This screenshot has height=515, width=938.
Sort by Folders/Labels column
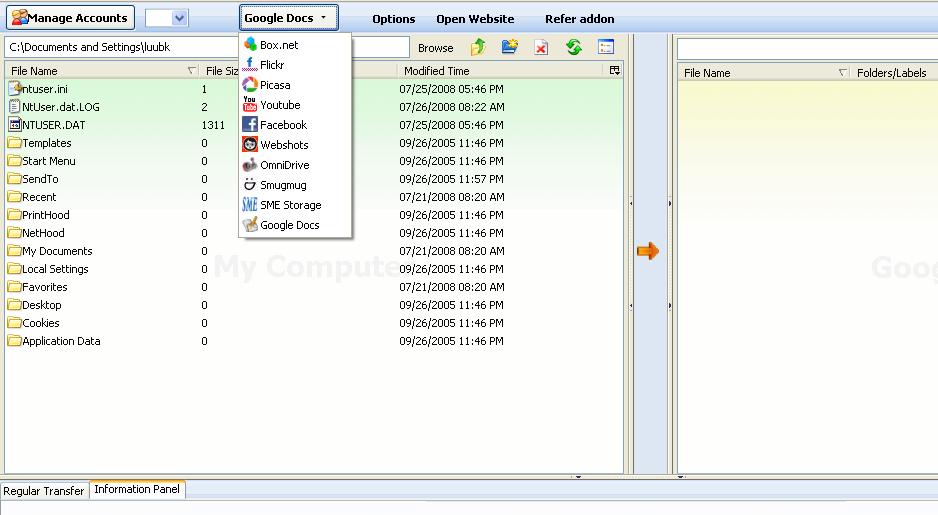pyautogui.click(x=894, y=73)
